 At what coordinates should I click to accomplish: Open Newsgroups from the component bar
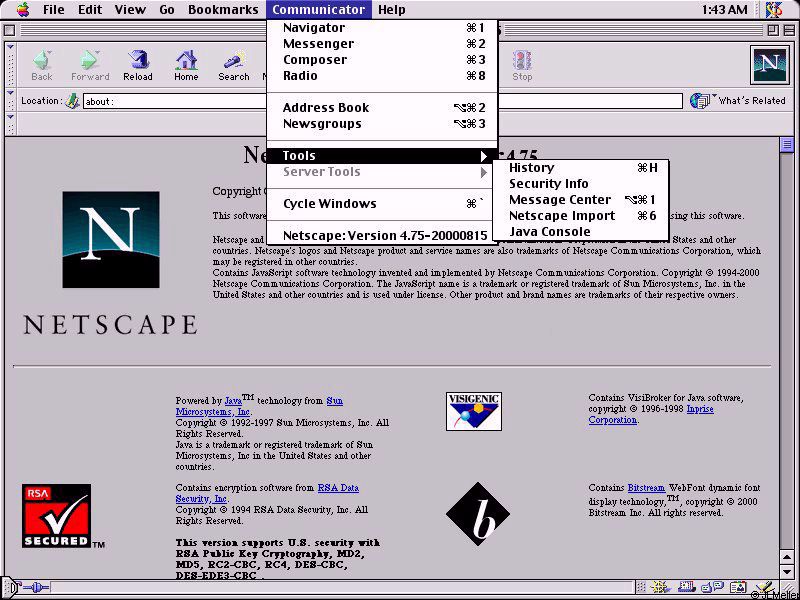tap(712, 588)
